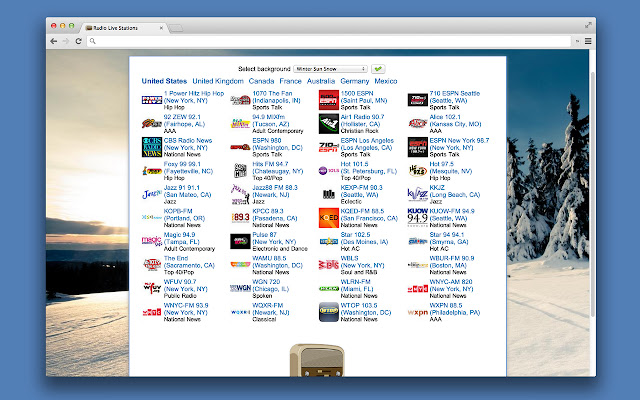Click the Magic 94.9 logo
This screenshot has height=400, width=640.
(x=152, y=241)
